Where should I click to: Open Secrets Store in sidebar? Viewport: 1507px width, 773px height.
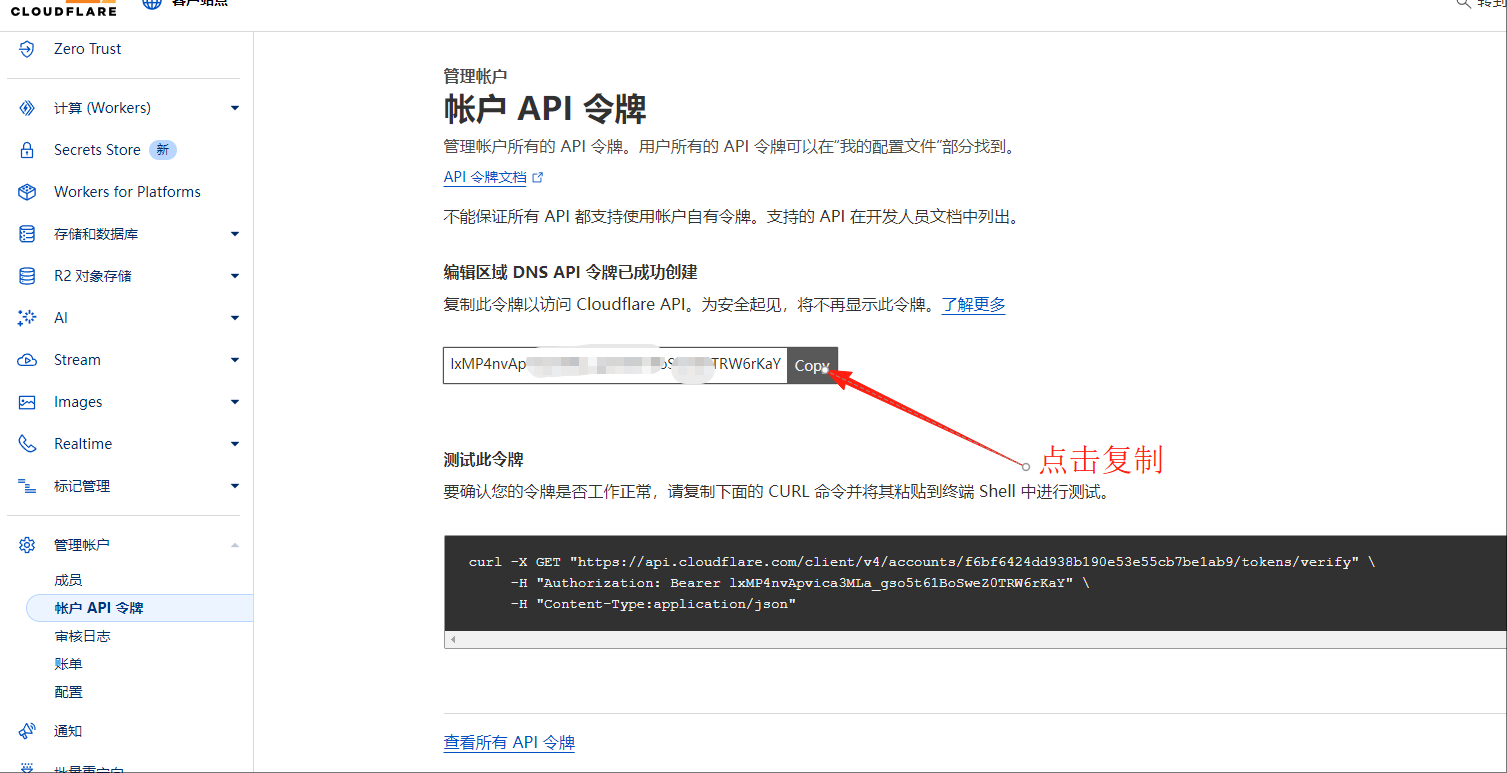point(97,150)
